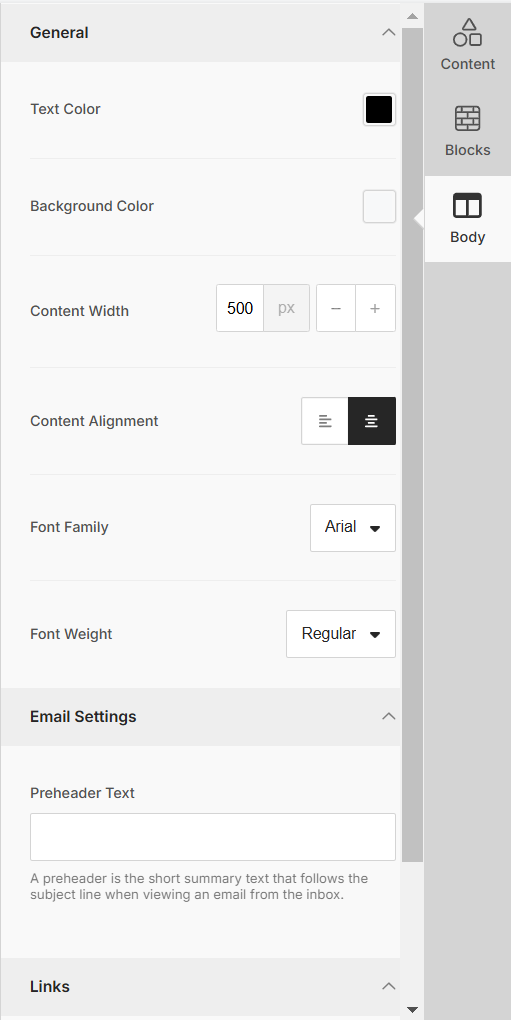Open the Blocks panel icon
511x1020 pixels.
tap(467, 131)
